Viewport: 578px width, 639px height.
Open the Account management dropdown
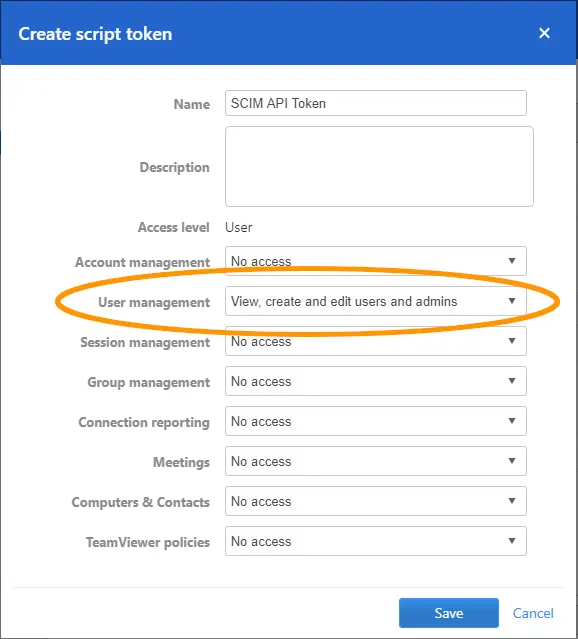coord(375,261)
